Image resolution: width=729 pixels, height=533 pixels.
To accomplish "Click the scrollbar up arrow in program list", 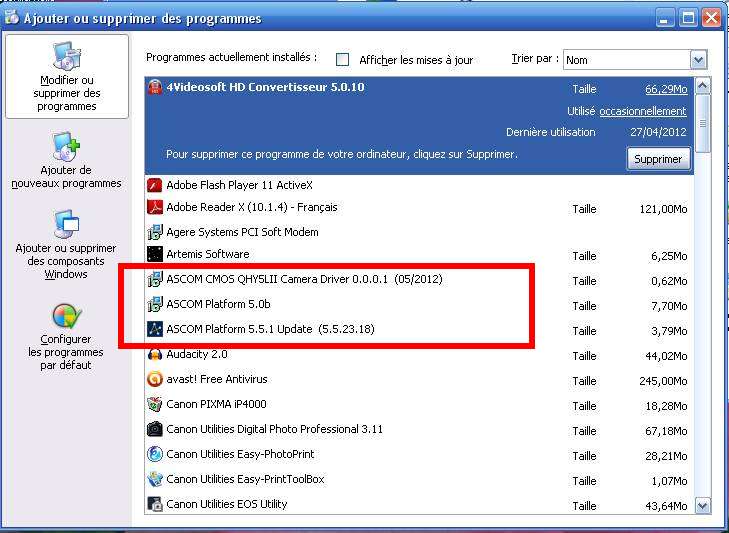I will [702, 86].
